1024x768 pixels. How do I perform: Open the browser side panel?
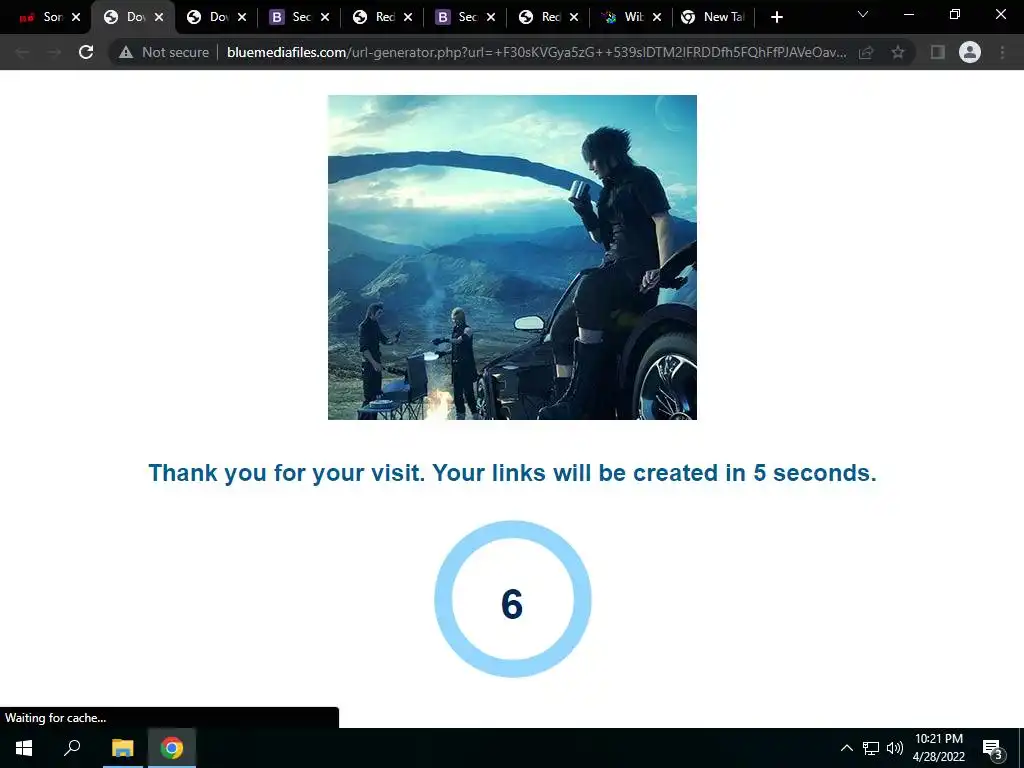(x=937, y=52)
